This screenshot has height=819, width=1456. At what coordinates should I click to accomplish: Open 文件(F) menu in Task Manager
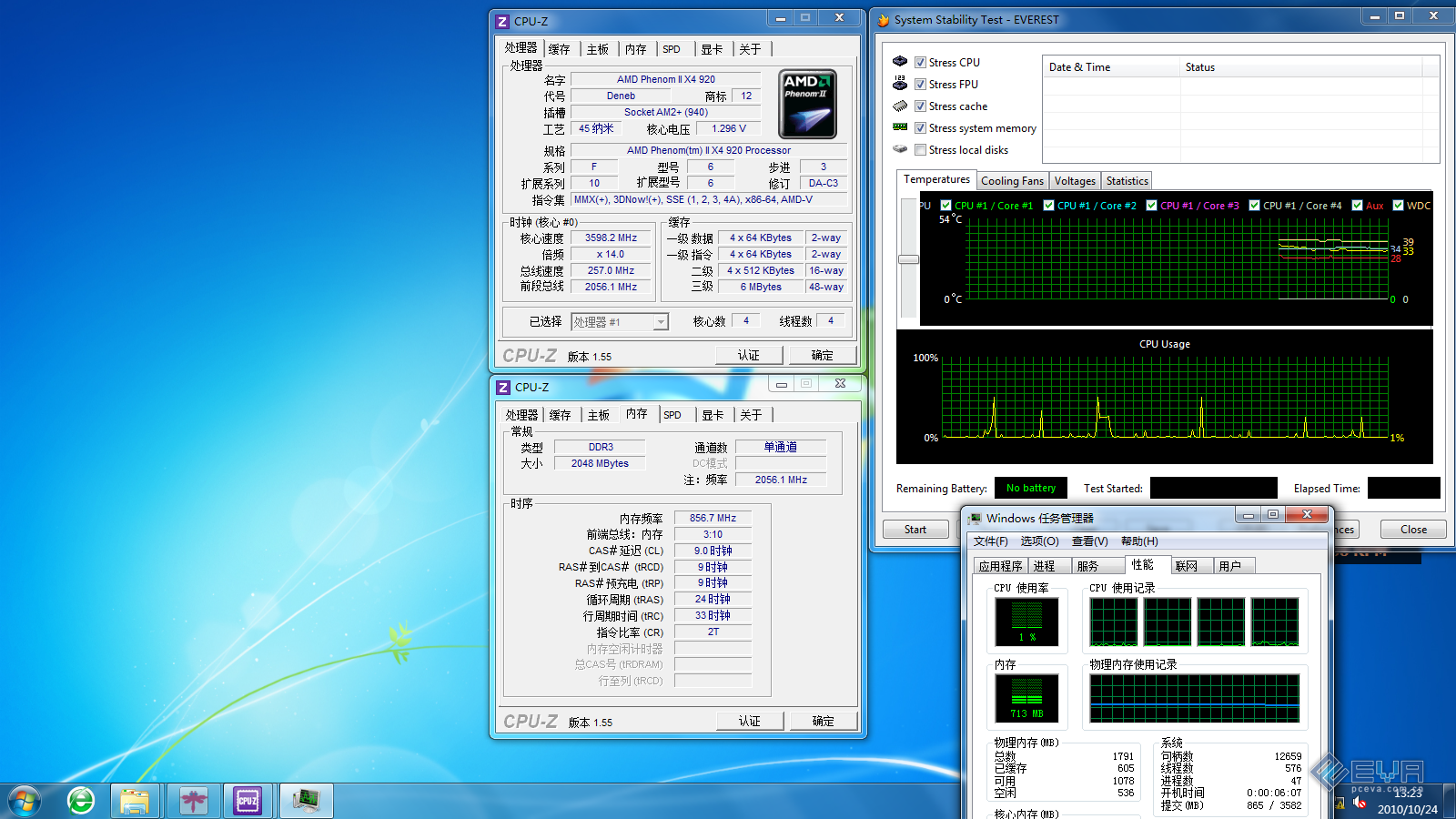click(x=991, y=541)
